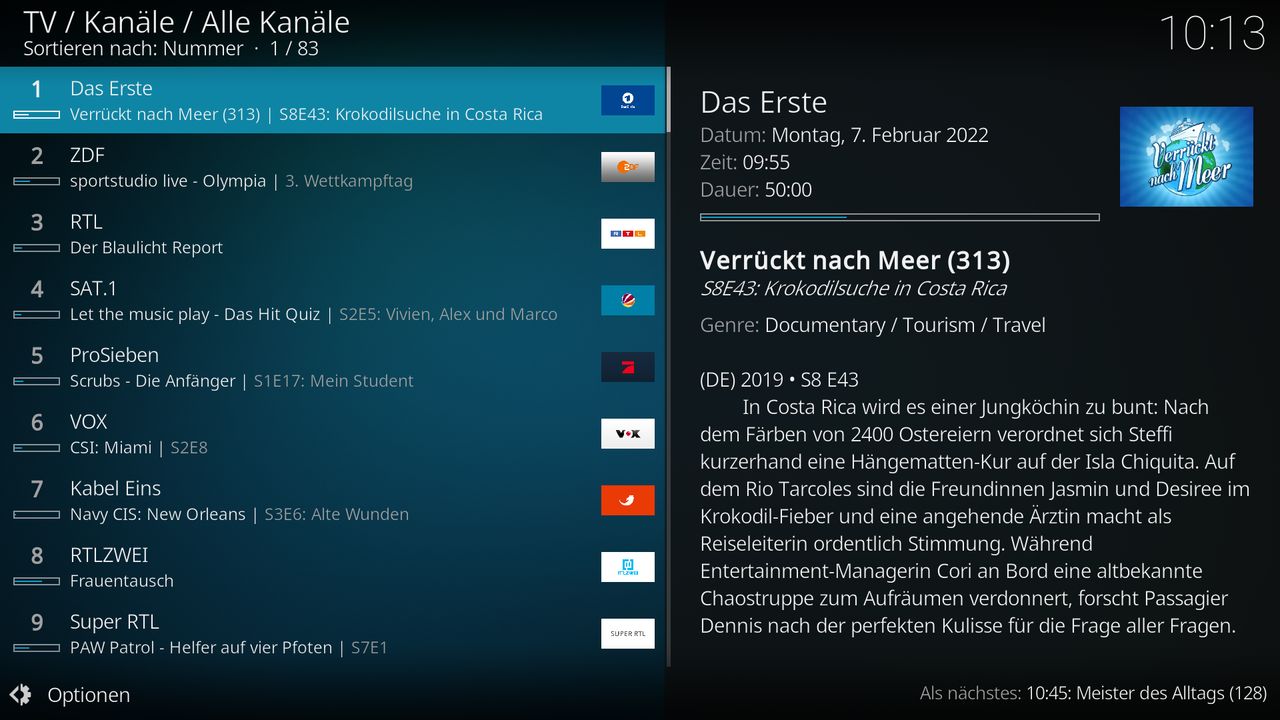Click Frauentausch programme title
The image size is (1280, 720).
(x=122, y=581)
